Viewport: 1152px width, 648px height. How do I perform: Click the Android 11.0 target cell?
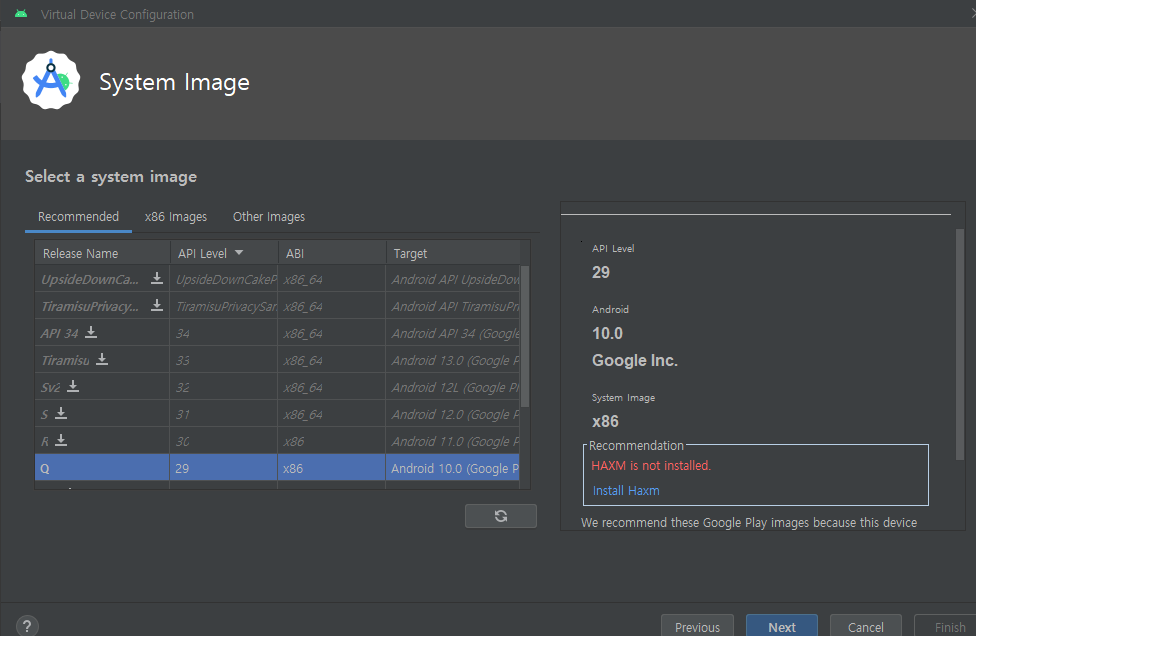[453, 442]
